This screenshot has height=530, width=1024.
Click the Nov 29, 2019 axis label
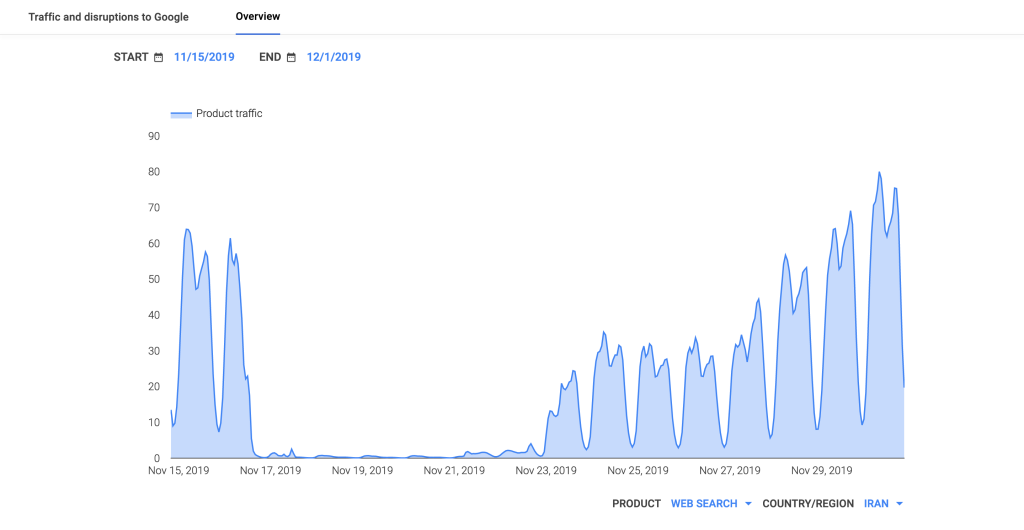(x=821, y=470)
